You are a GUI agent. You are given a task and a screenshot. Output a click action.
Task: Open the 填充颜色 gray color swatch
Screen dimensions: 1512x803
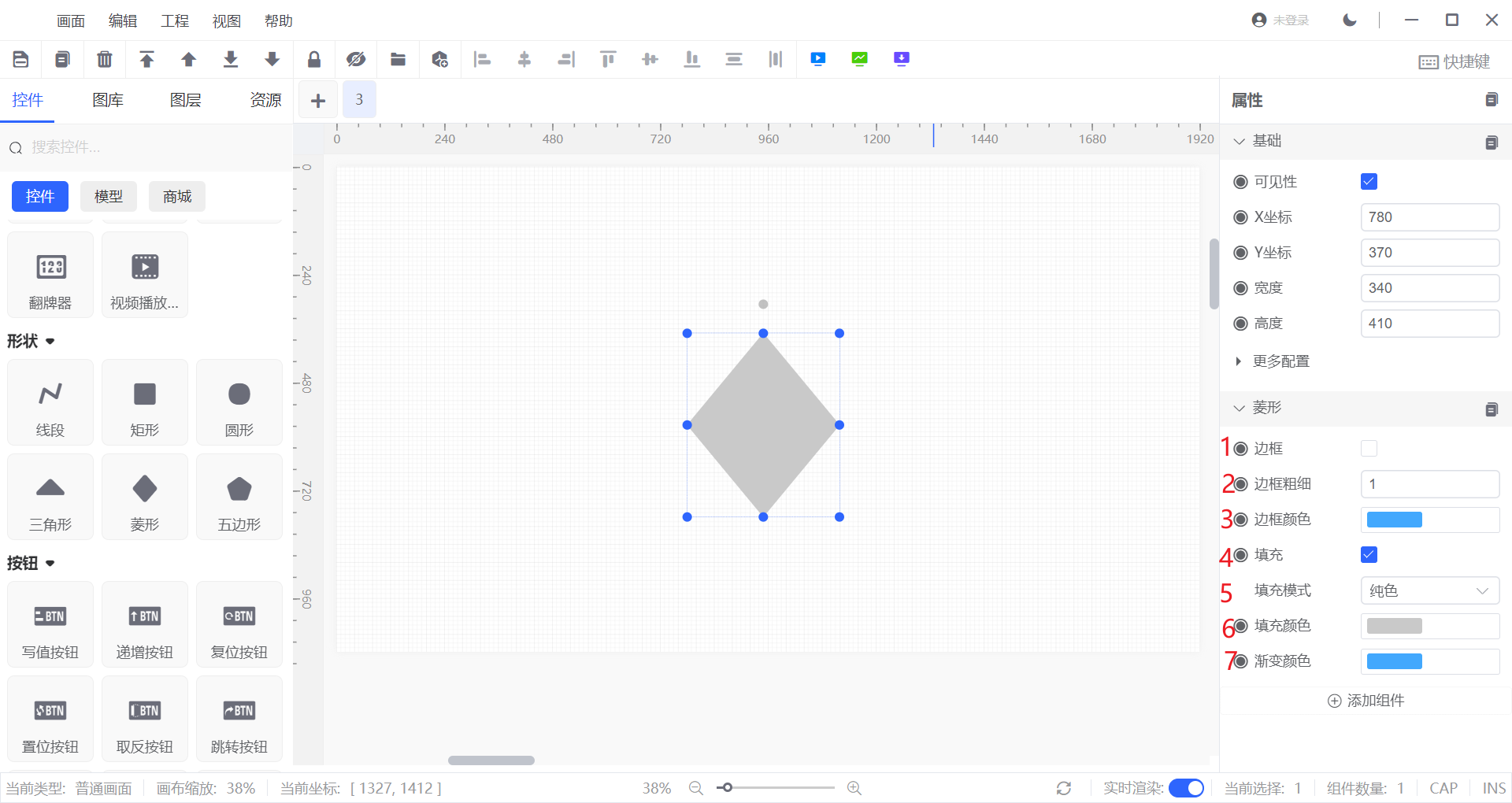(1395, 626)
